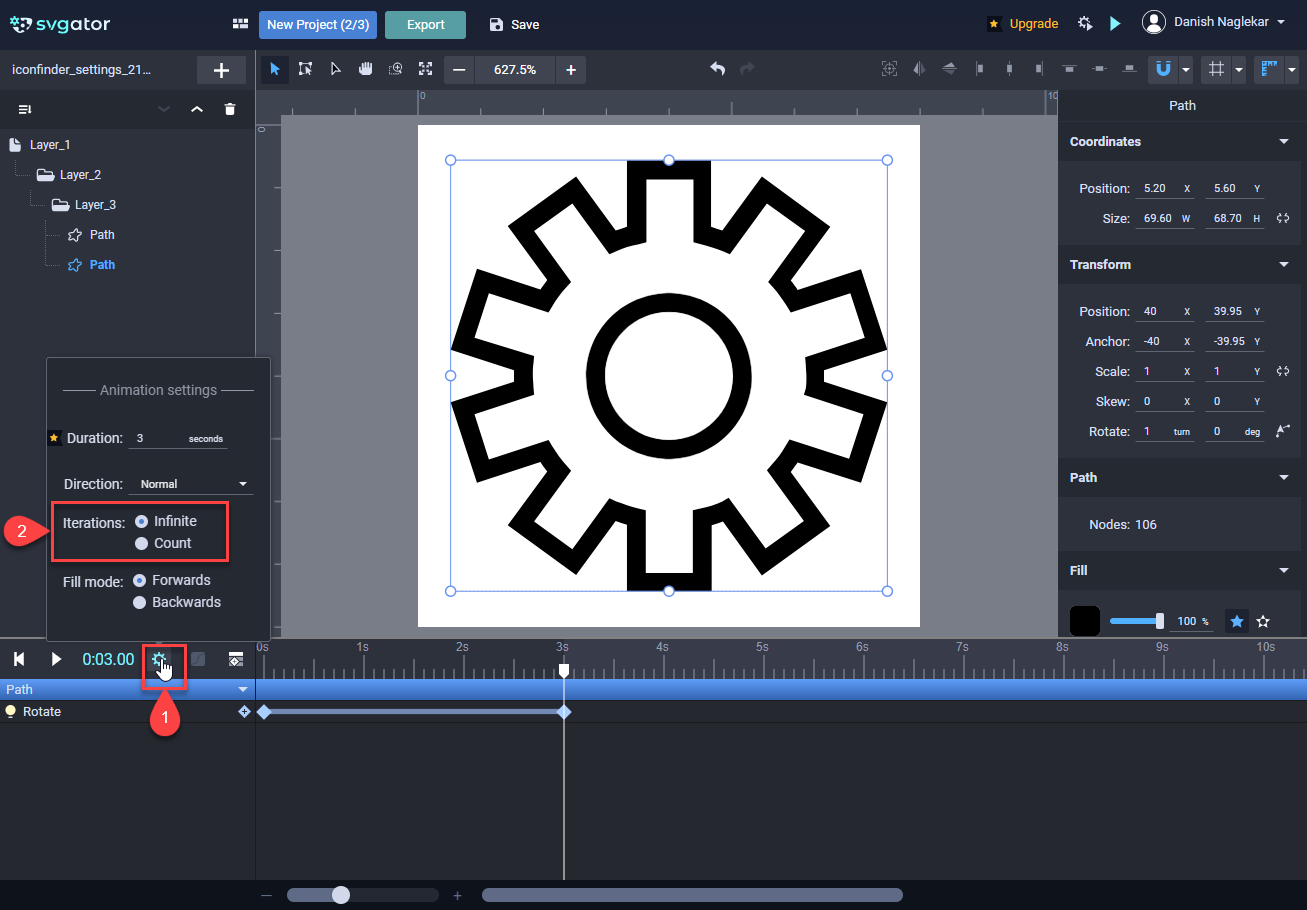The height and width of the screenshot is (910, 1307).
Task: Select the hand pan tool
Action: coord(366,69)
